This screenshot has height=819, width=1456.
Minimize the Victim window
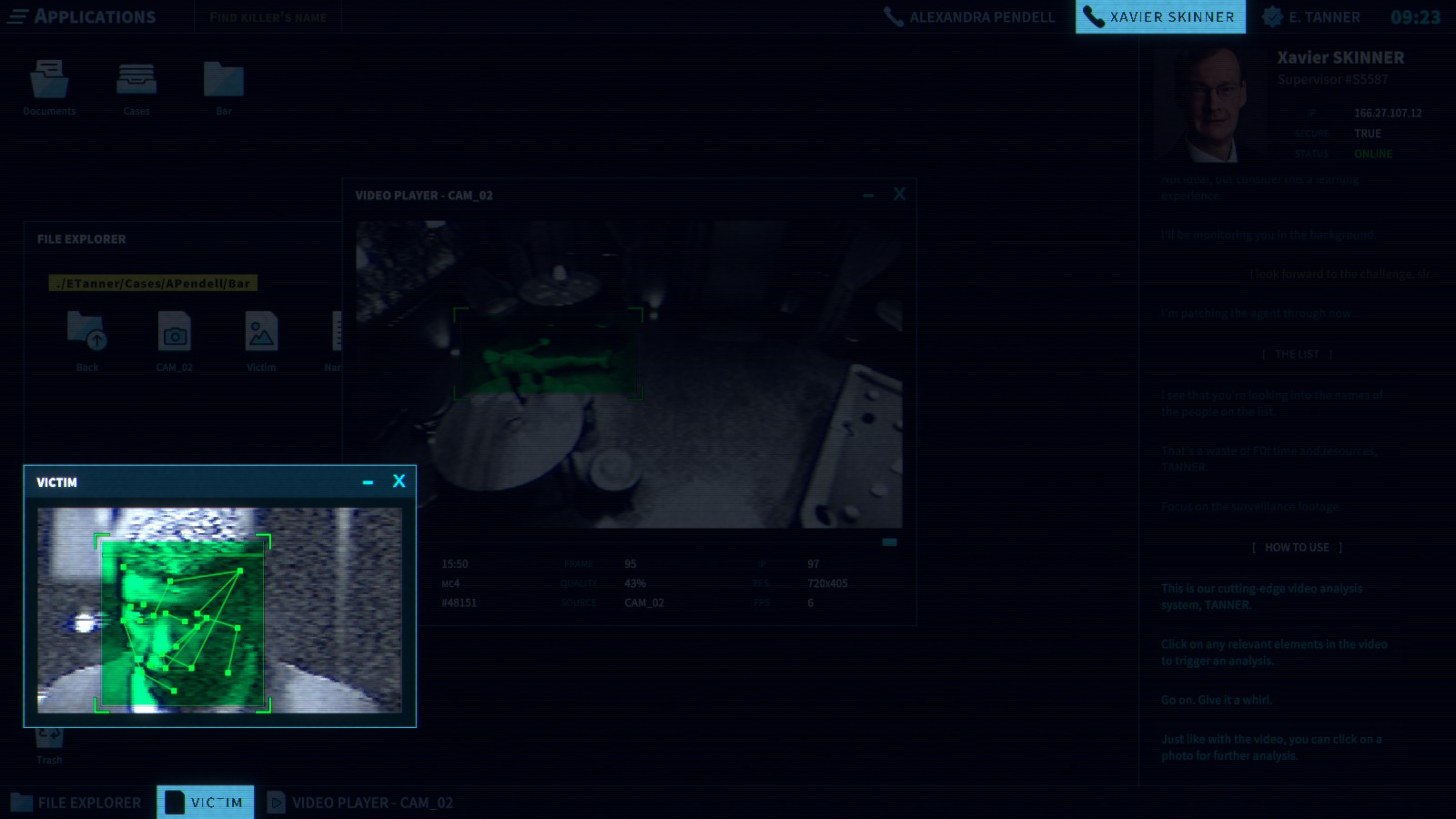click(x=368, y=482)
